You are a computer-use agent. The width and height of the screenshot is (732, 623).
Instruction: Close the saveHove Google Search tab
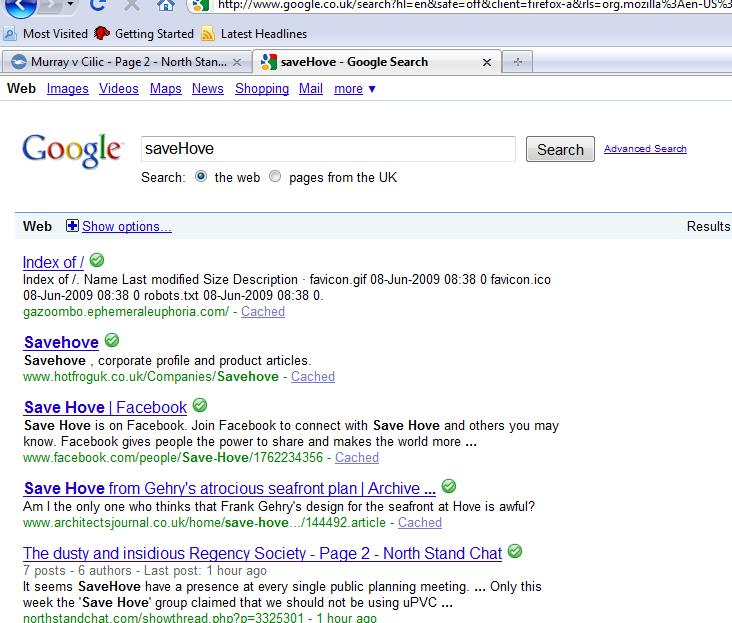click(x=486, y=62)
